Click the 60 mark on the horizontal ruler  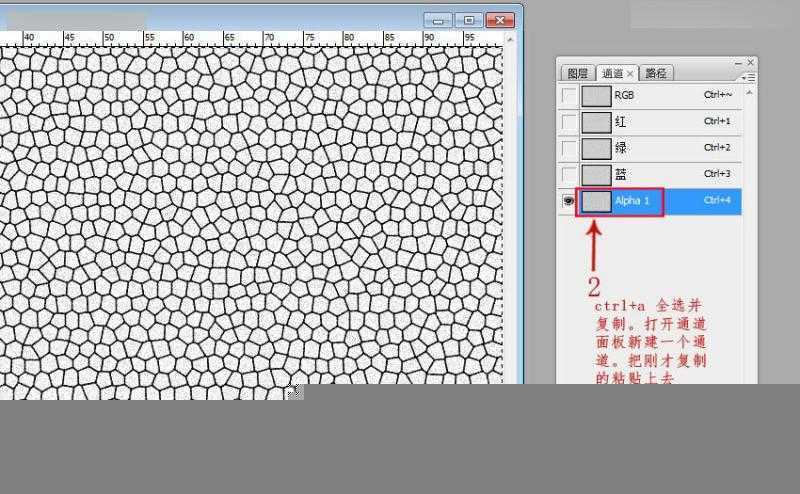189,38
